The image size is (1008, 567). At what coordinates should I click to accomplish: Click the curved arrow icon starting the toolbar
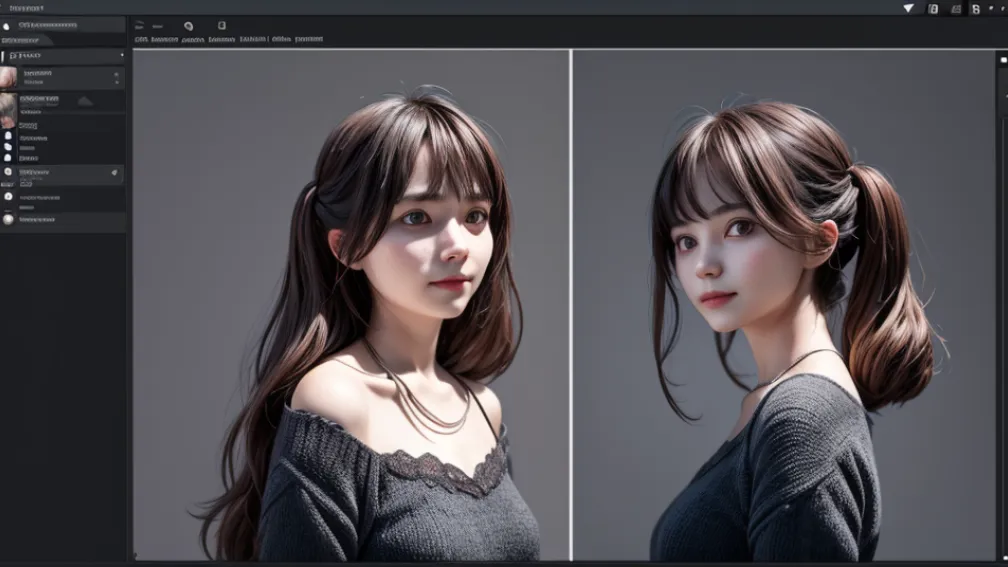tap(140, 26)
